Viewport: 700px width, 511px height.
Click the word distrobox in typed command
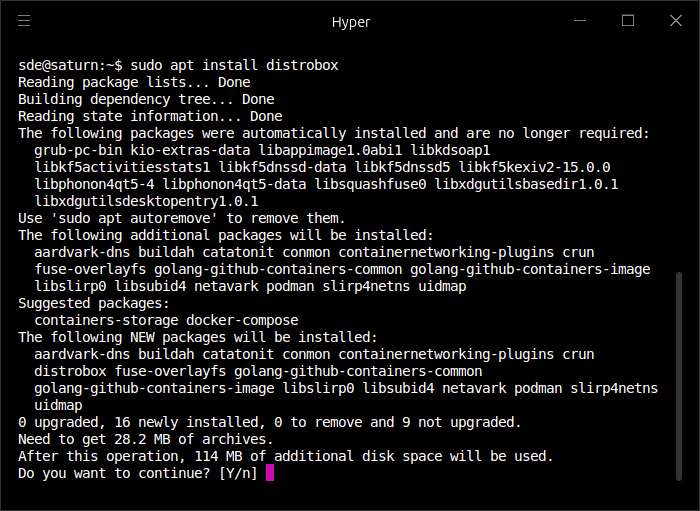(x=302, y=65)
